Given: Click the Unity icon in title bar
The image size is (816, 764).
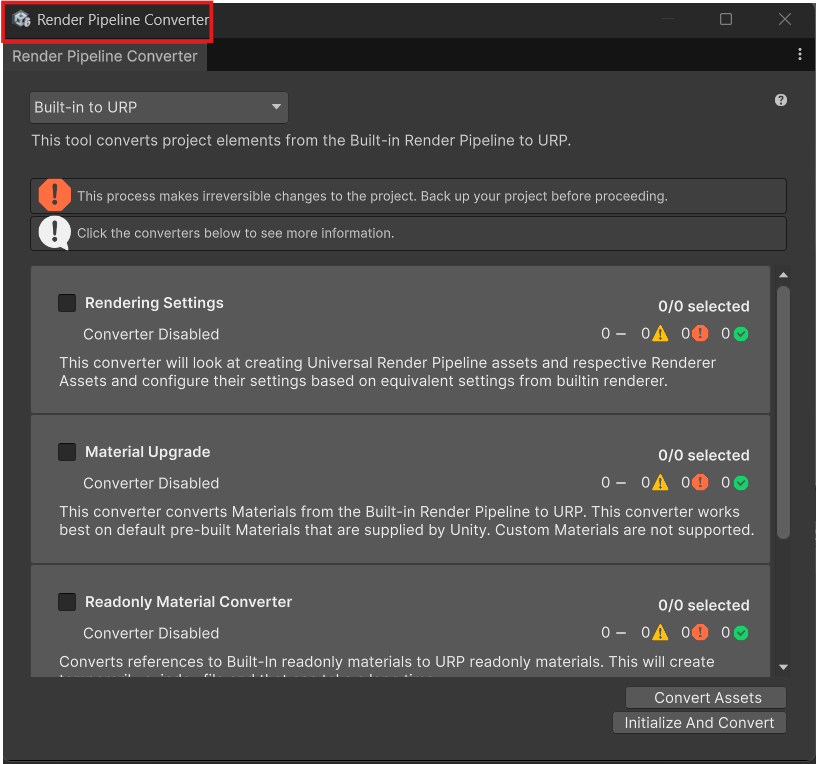Looking at the screenshot, I should [21, 19].
